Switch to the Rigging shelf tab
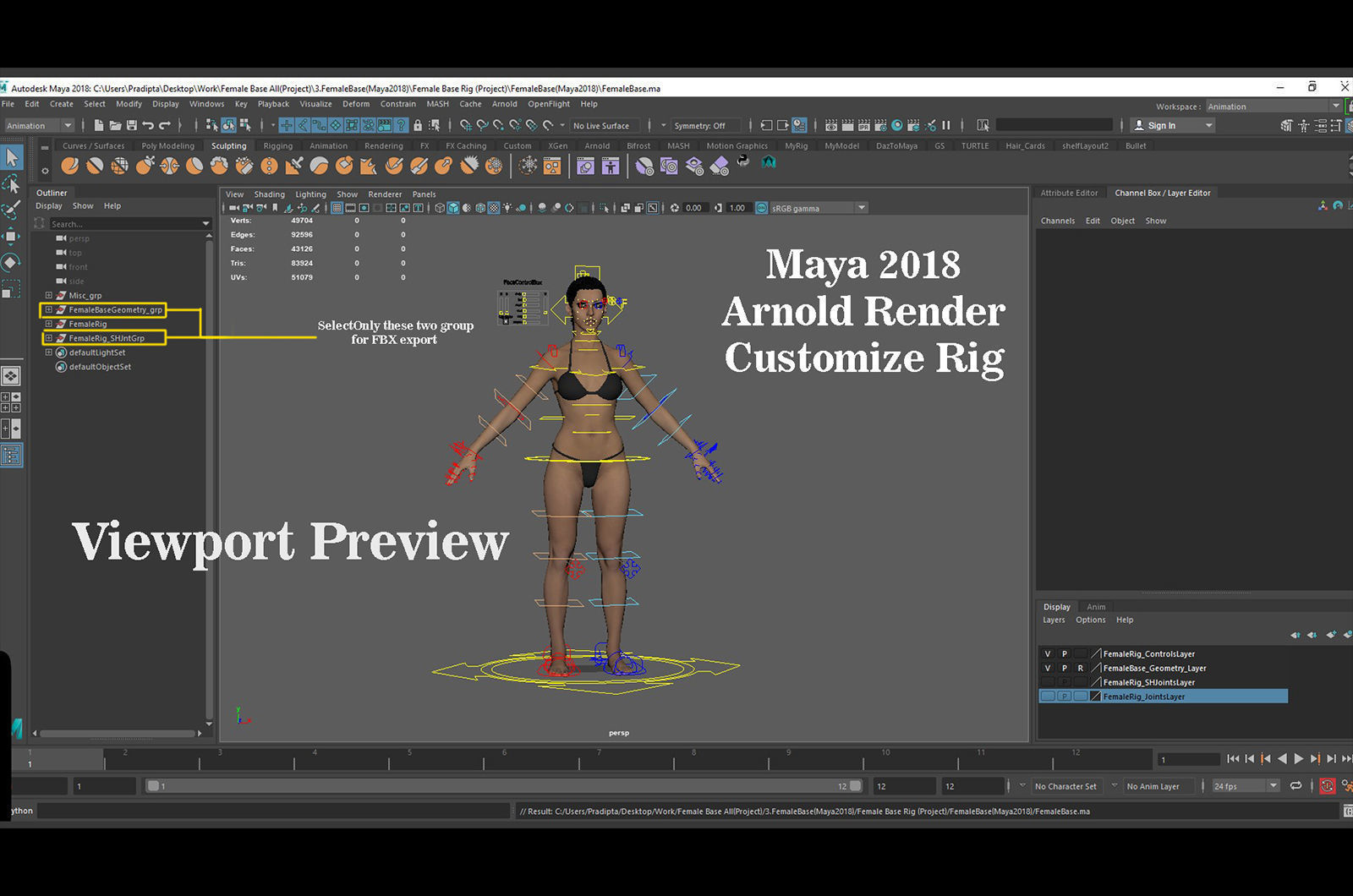 pos(277,145)
